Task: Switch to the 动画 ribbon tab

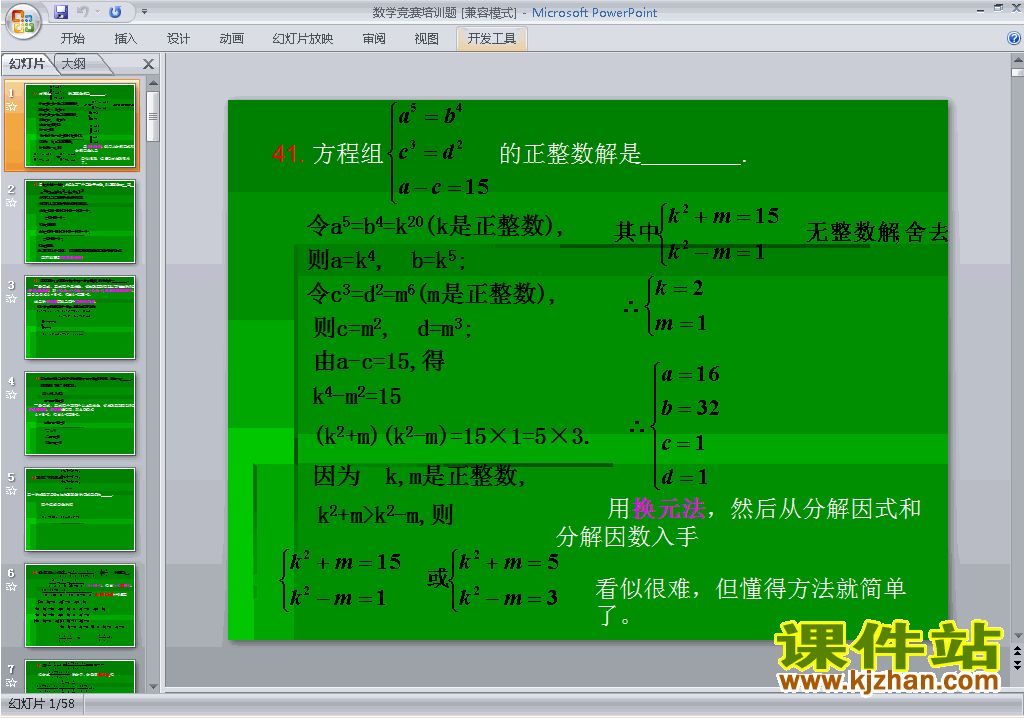Action: [231, 39]
